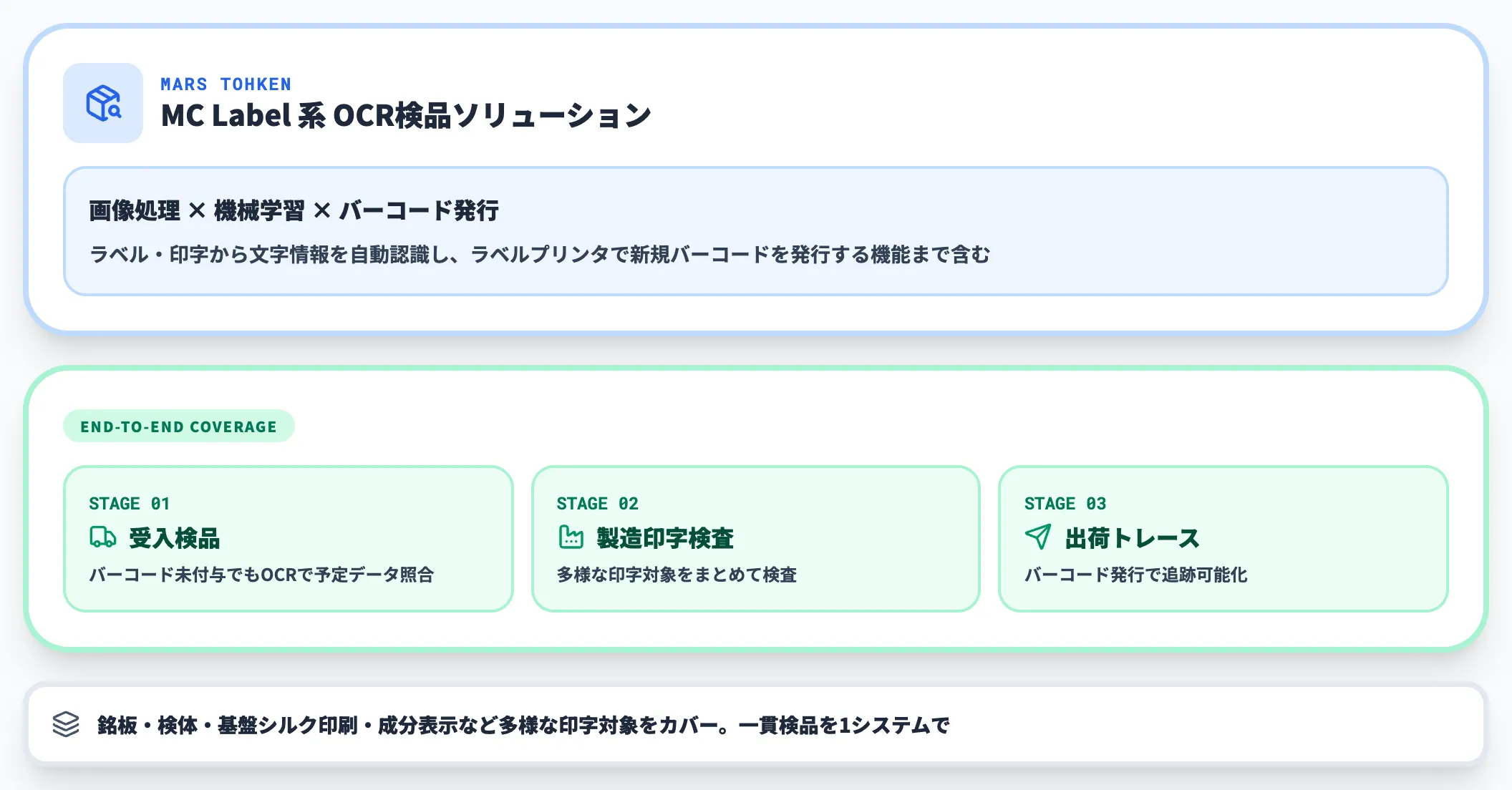This screenshot has height=790, width=1512.
Task: Open the 出荷トレース stage heading
Action: 1132,538
